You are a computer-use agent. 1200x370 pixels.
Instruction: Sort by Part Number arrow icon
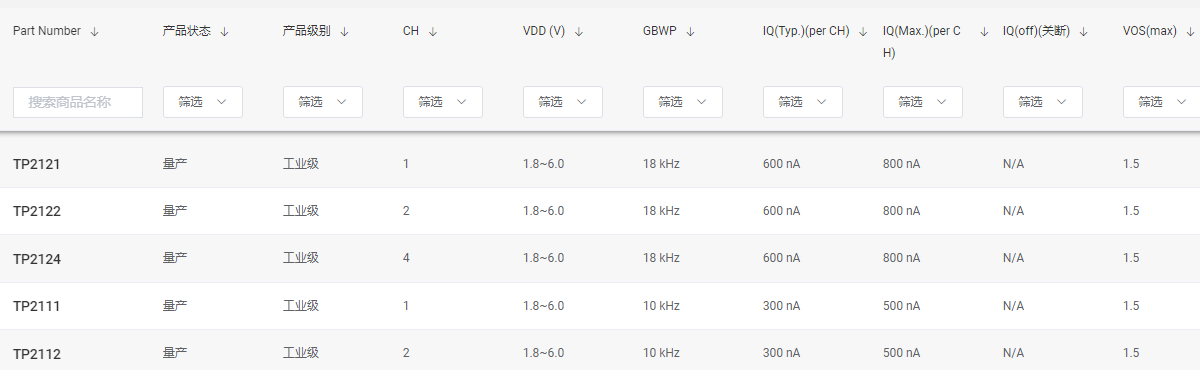(95, 31)
